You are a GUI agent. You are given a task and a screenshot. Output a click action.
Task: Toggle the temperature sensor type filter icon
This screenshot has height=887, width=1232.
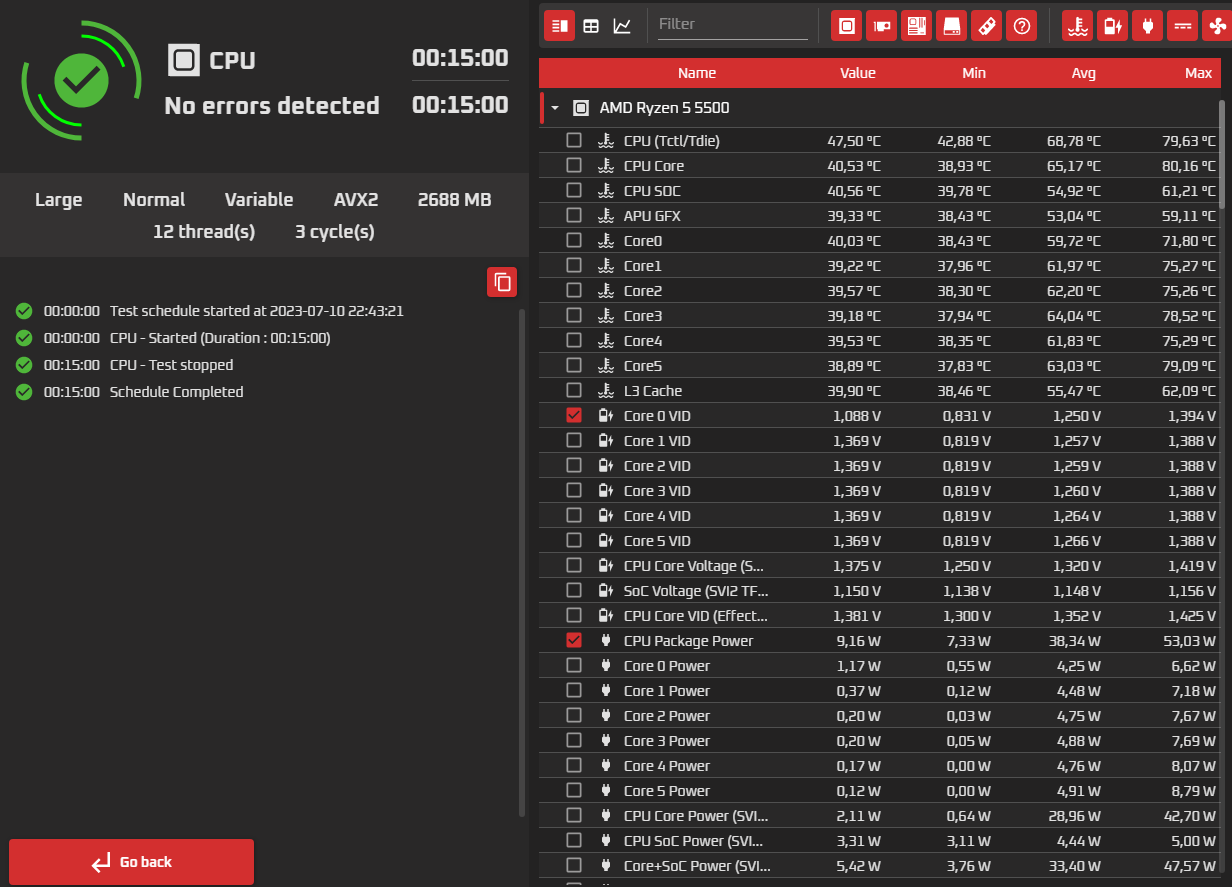click(1077, 26)
